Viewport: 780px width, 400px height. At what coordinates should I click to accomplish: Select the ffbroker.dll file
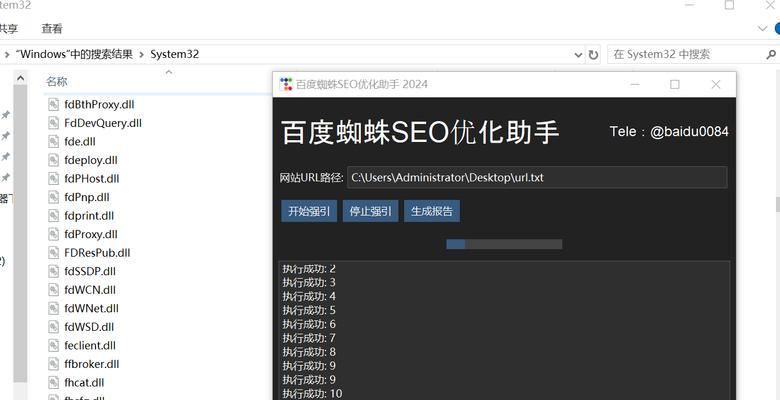click(x=92, y=364)
